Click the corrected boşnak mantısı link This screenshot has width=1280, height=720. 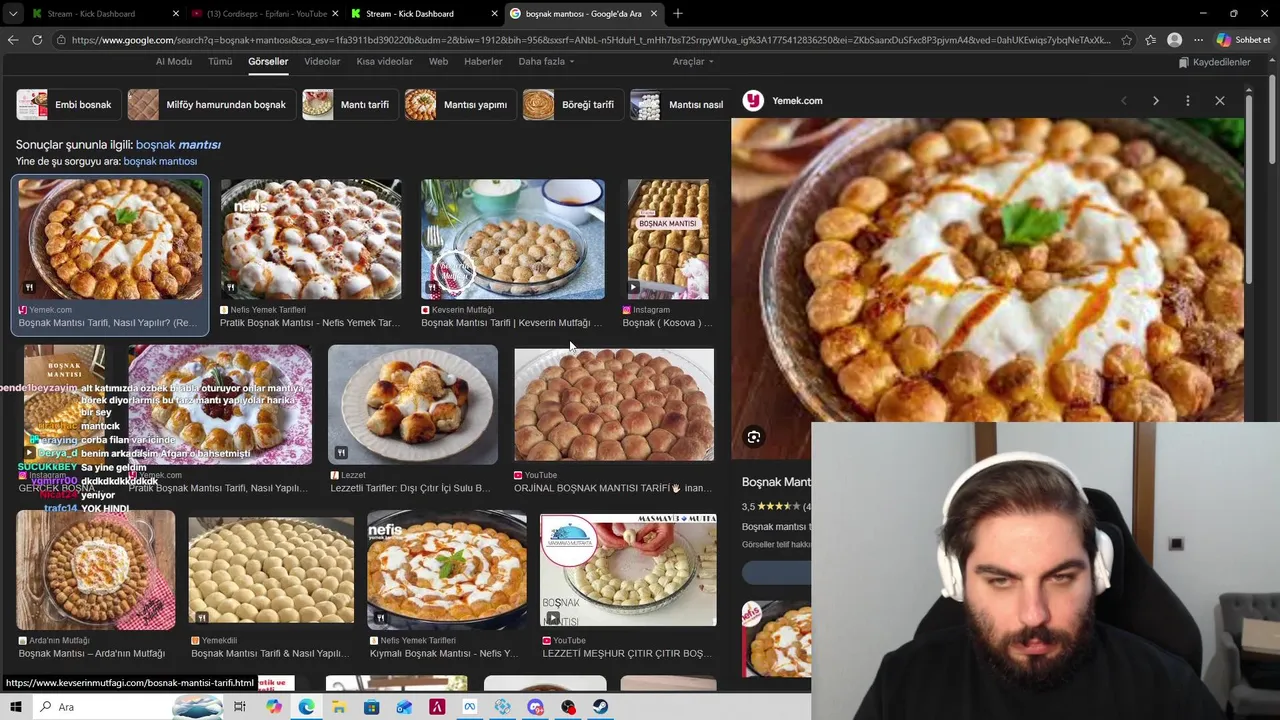178,145
